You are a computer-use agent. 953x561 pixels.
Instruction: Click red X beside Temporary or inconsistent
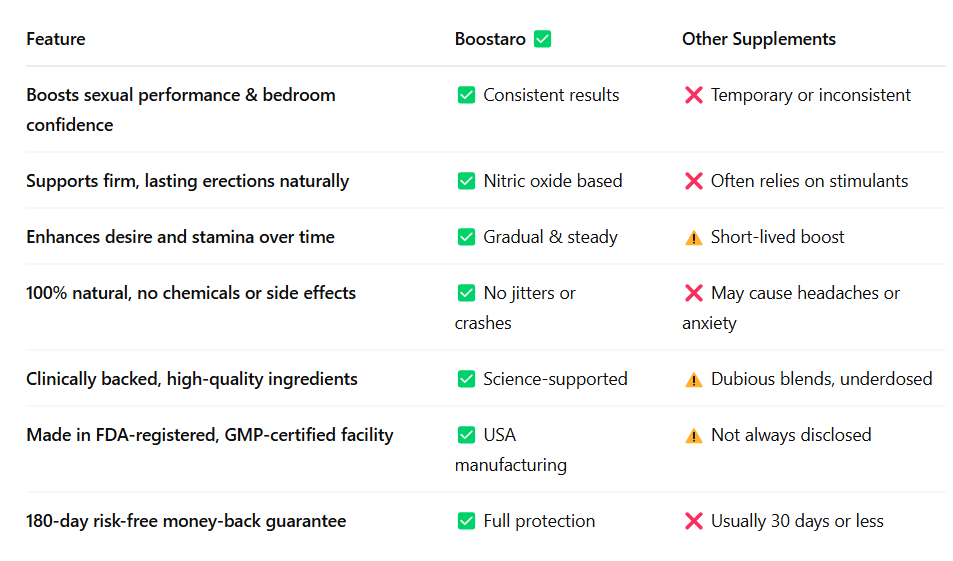click(693, 95)
